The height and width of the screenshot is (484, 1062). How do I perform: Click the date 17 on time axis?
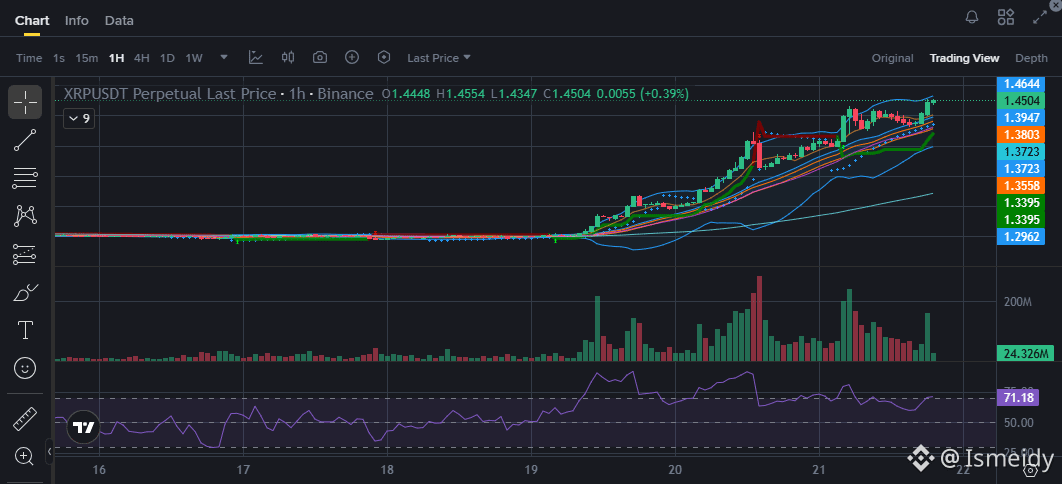[x=243, y=470]
